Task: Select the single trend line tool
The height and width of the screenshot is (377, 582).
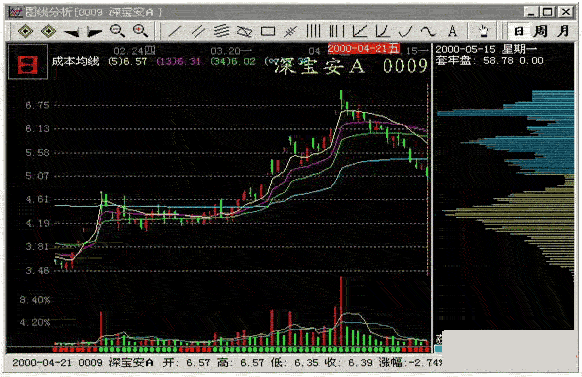Action: point(175,31)
